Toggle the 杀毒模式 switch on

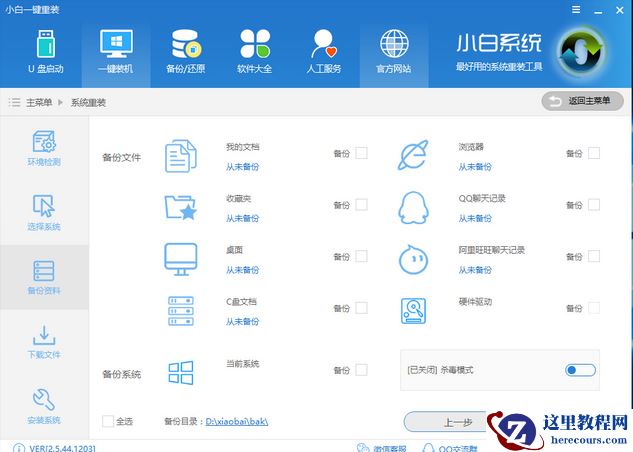tap(580, 370)
